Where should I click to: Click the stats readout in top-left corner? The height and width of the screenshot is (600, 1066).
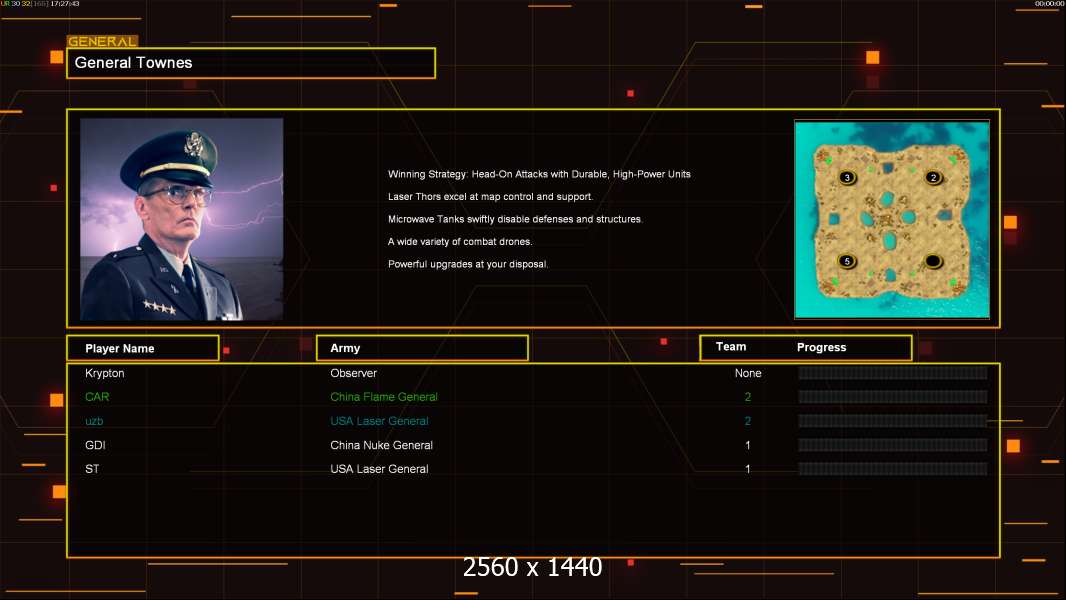tap(40, 4)
